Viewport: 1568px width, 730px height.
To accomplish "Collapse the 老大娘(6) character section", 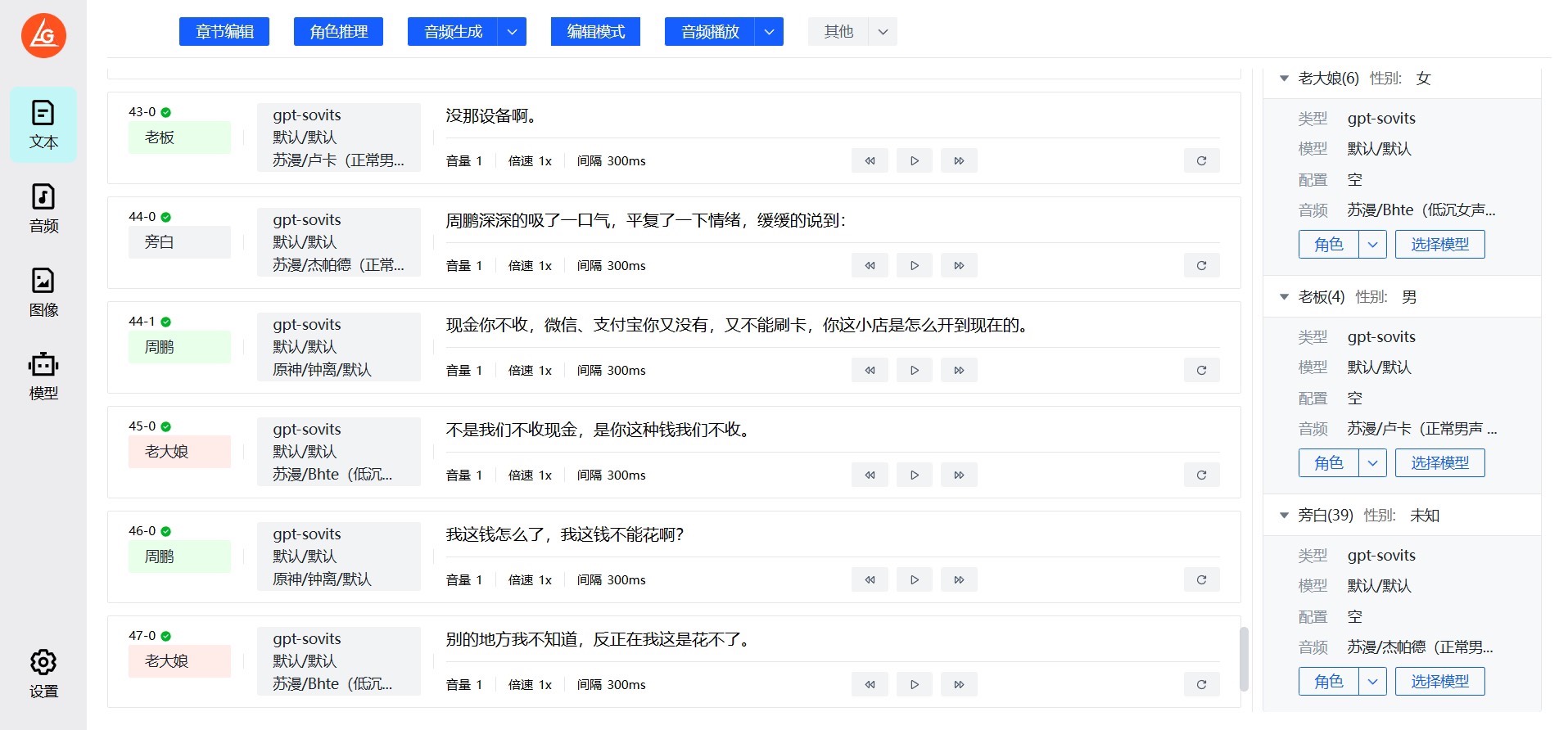I will click(1284, 79).
